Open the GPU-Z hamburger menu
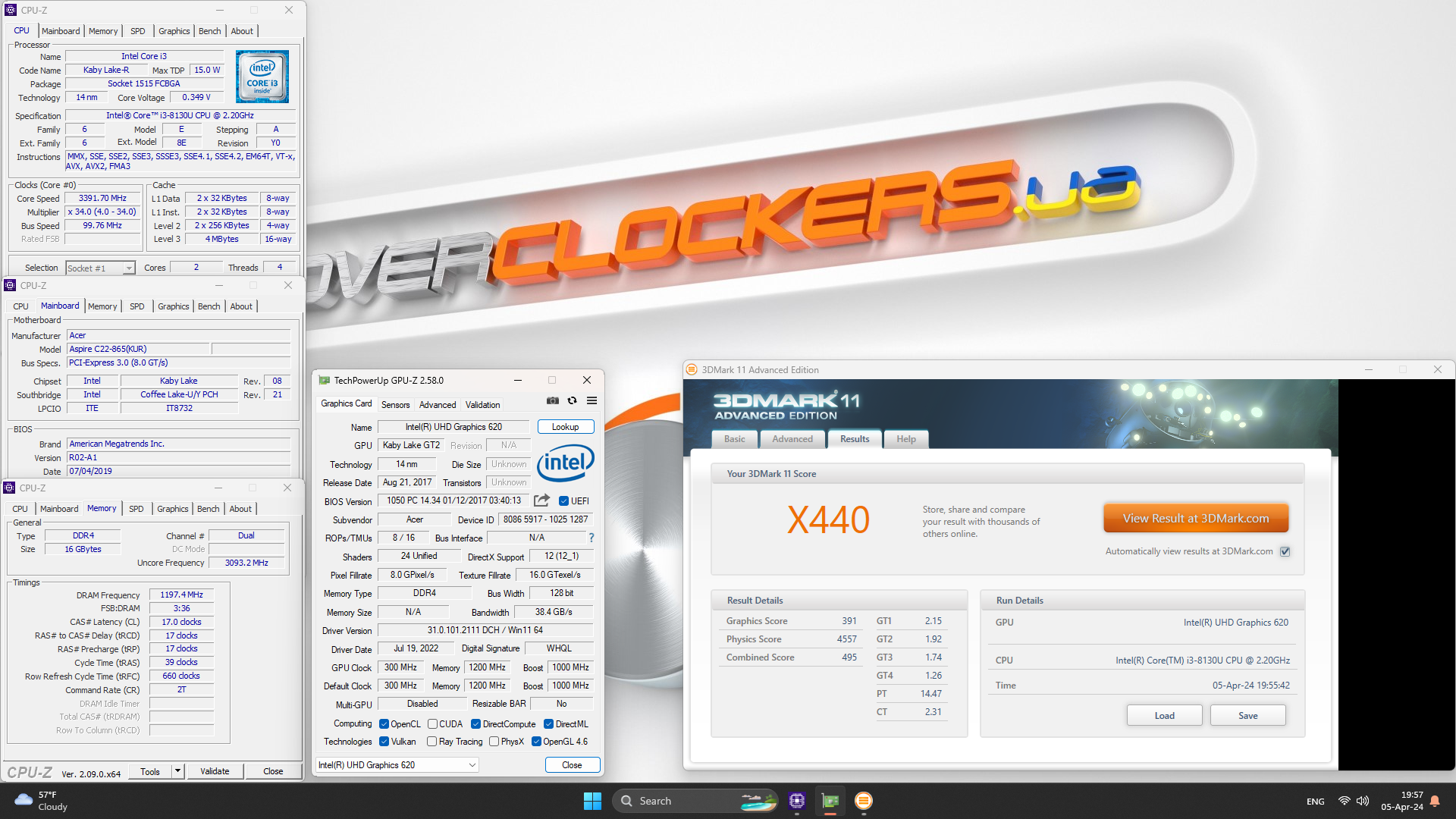This screenshot has height=819, width=1456. (592, 400)
